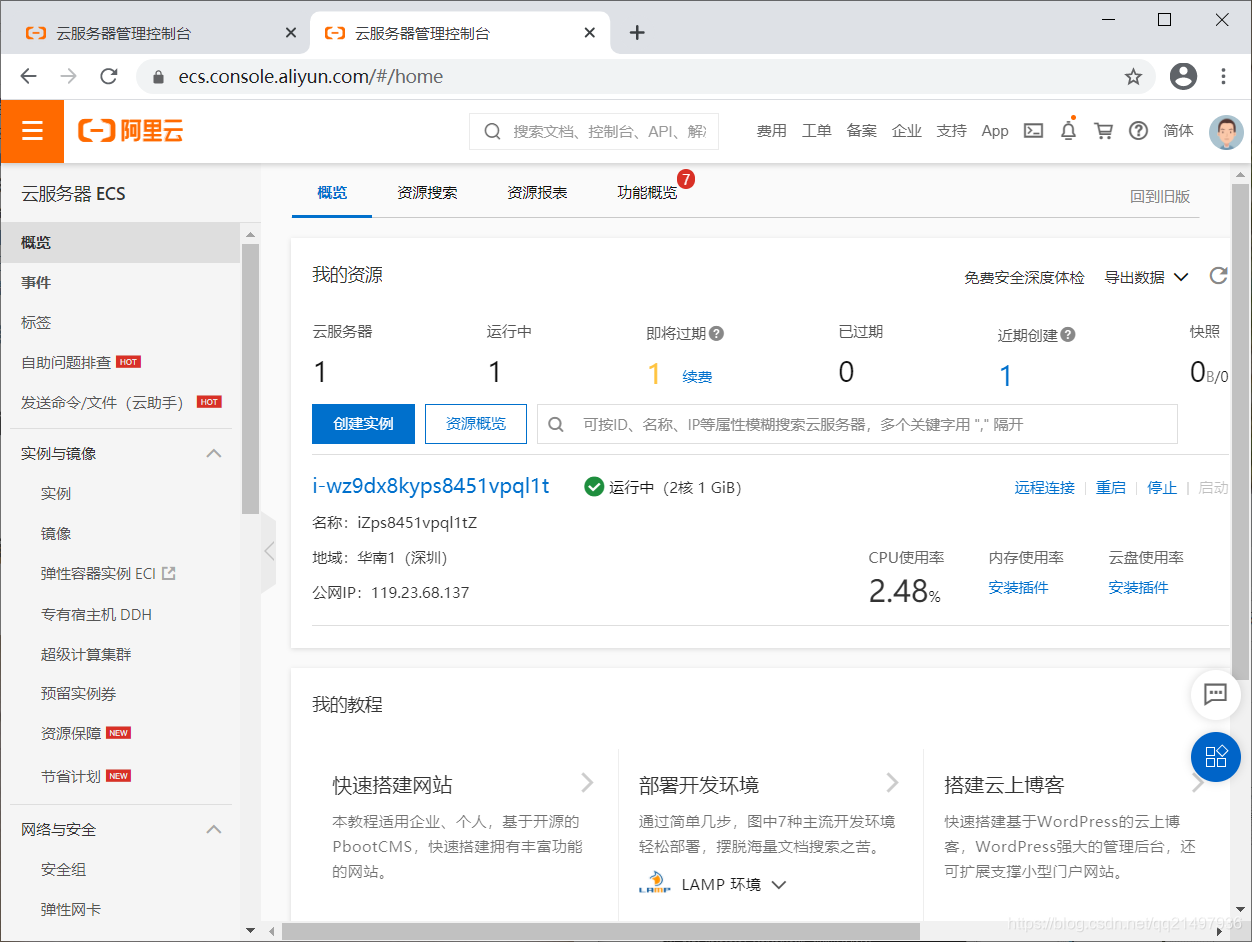This screenshot has width=1252, height=942.
Task: Click 回到旧版 link
Action: [x=1160, y=197]
